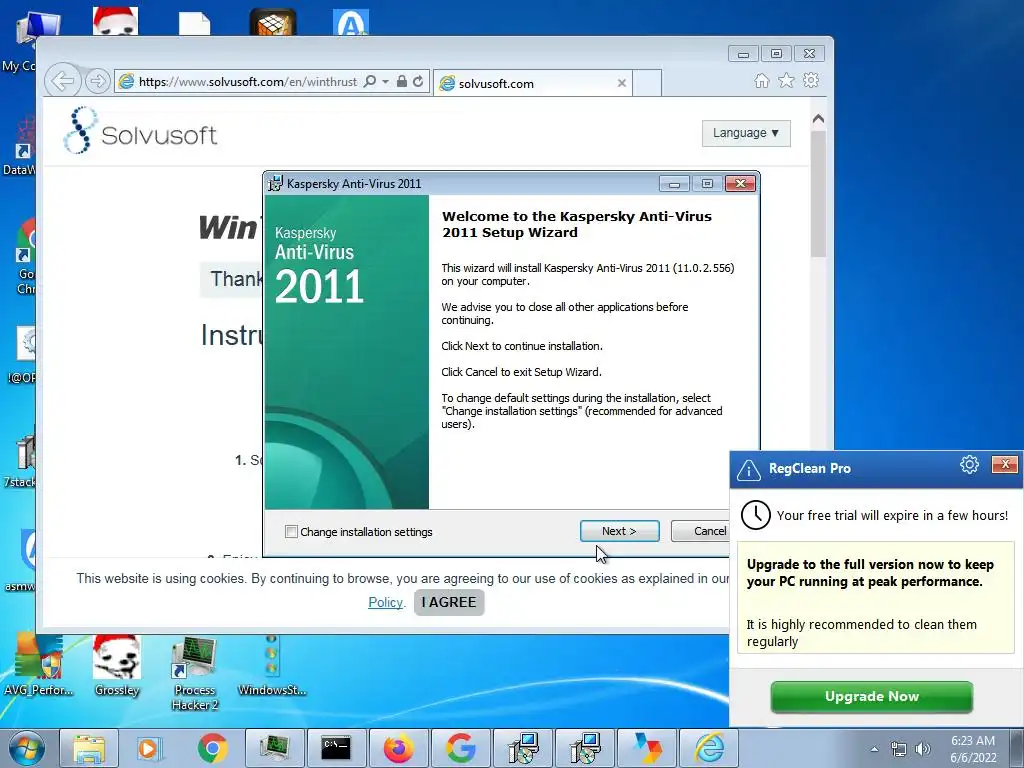Open Windows Media Player from taskbar
This screenshot has height=768, width=1024.
click(149, 748)
